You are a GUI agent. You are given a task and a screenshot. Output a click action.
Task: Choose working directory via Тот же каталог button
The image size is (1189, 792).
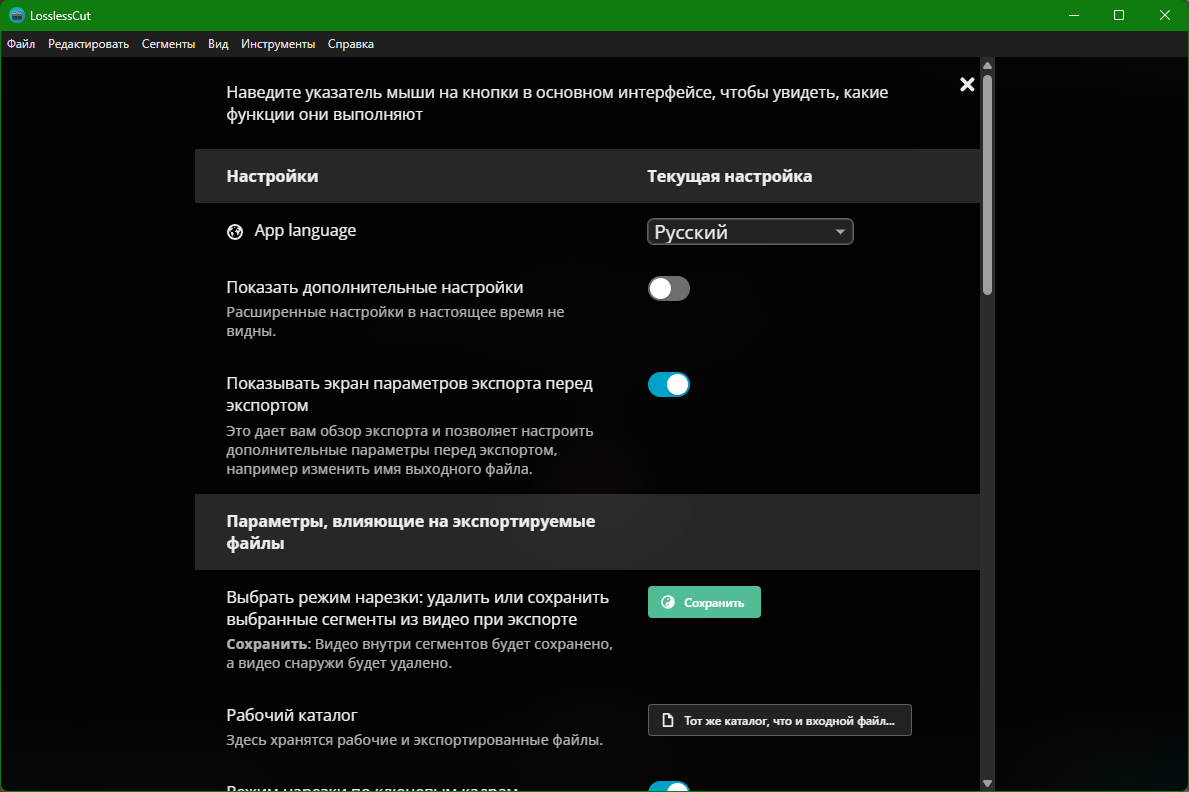pyautogui.click(x=780, y=720)
